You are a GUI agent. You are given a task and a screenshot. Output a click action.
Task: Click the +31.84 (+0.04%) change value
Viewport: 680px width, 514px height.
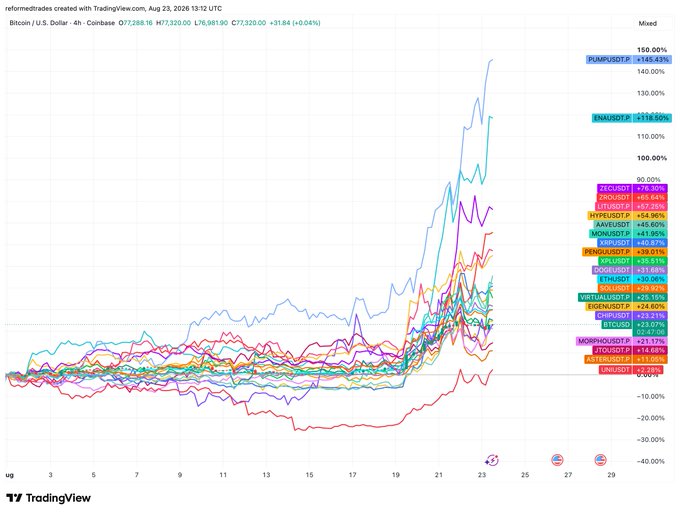tap(295, 23)
